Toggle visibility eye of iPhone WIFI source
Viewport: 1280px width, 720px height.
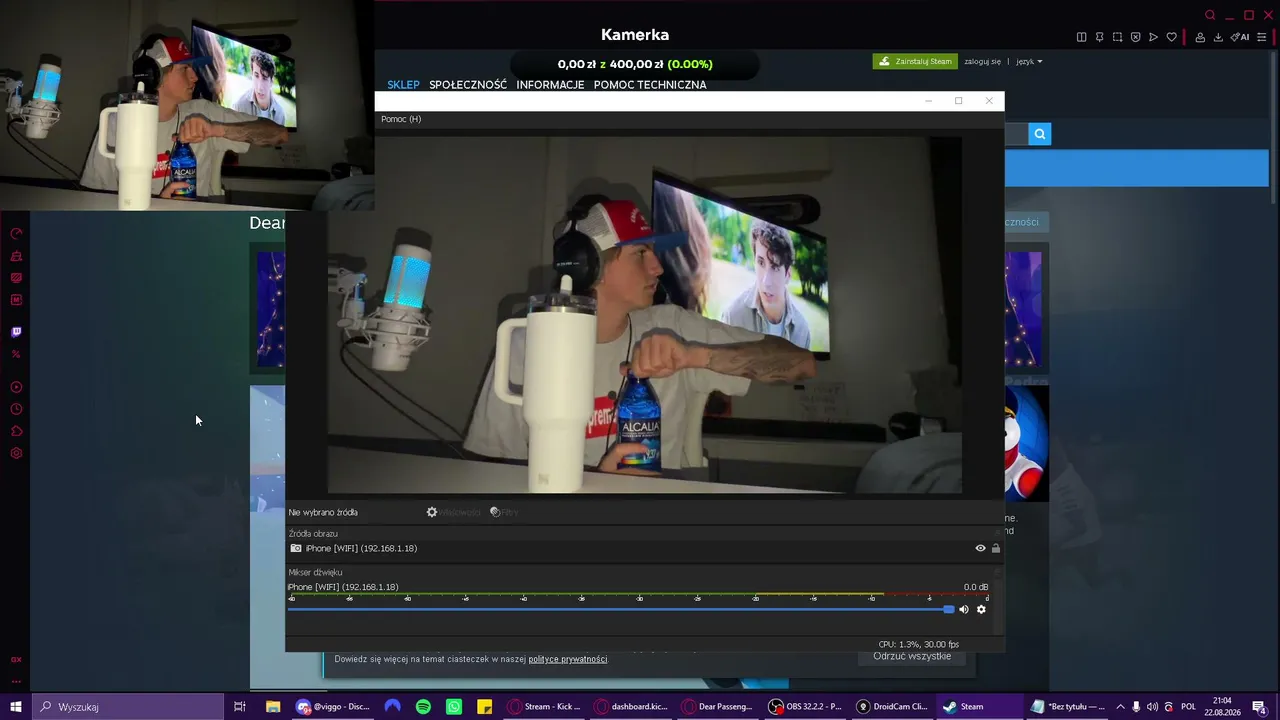(980, 548)
